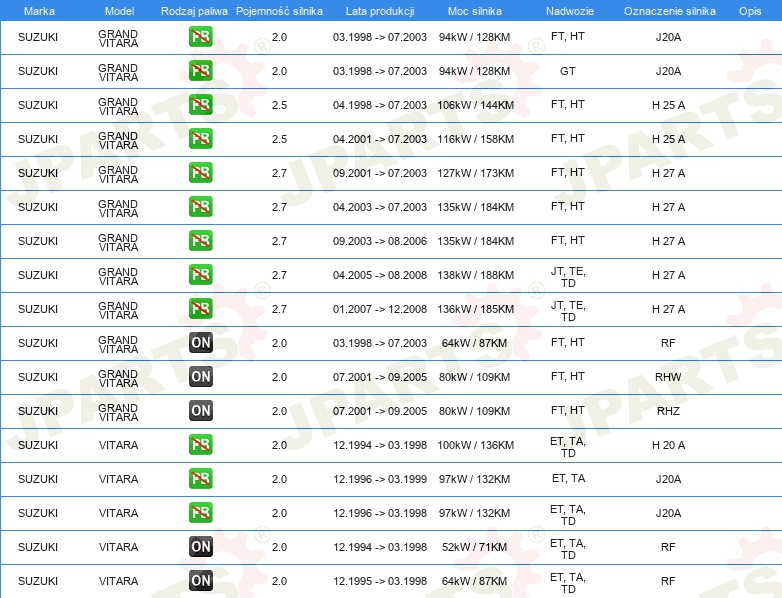Click the Marka column header
The height and width of the screenshot is (598, 782).
click(x=39, y=11)
